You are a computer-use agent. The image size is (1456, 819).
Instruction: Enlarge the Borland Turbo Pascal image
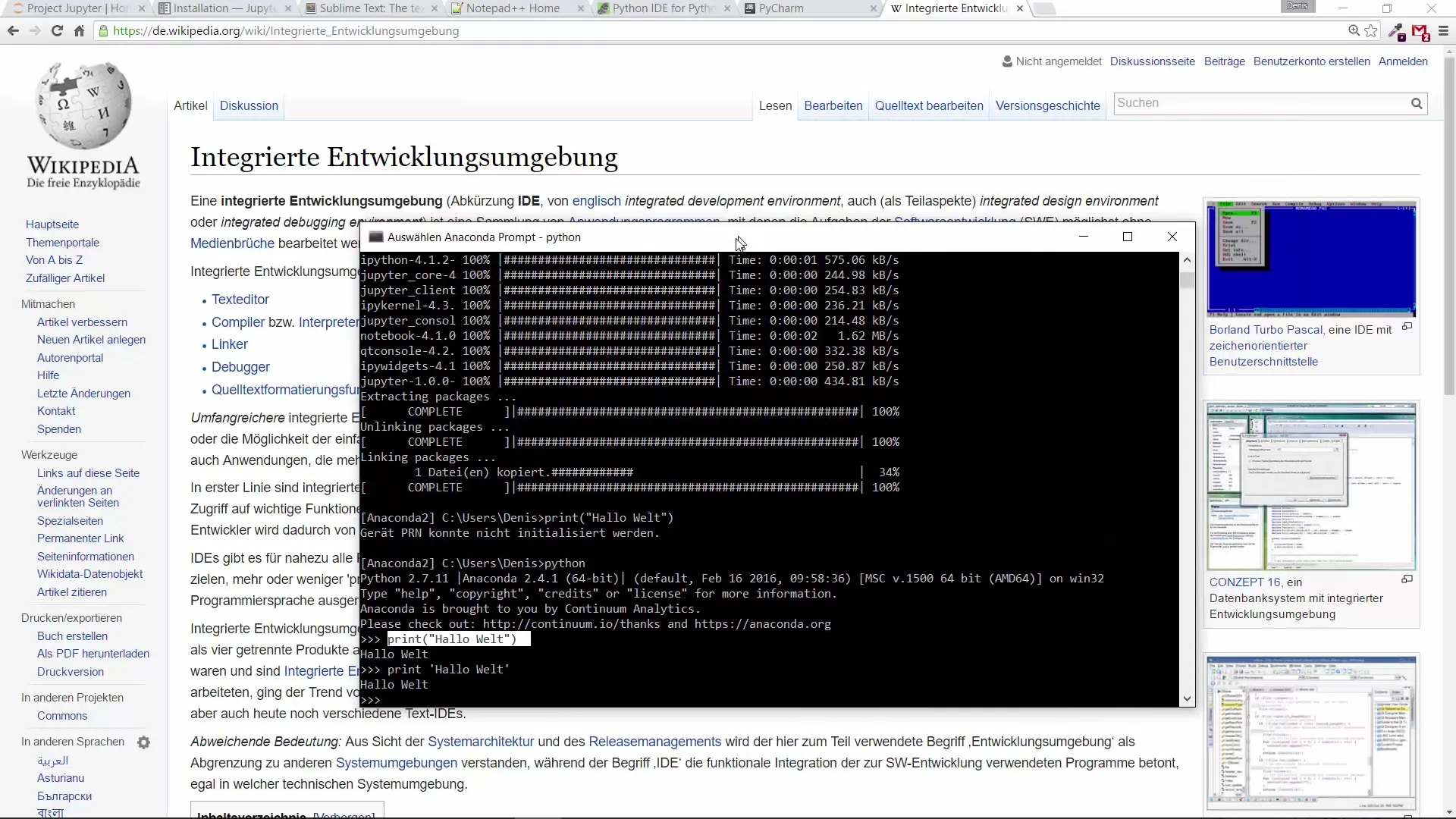[x=1407, y=327]
